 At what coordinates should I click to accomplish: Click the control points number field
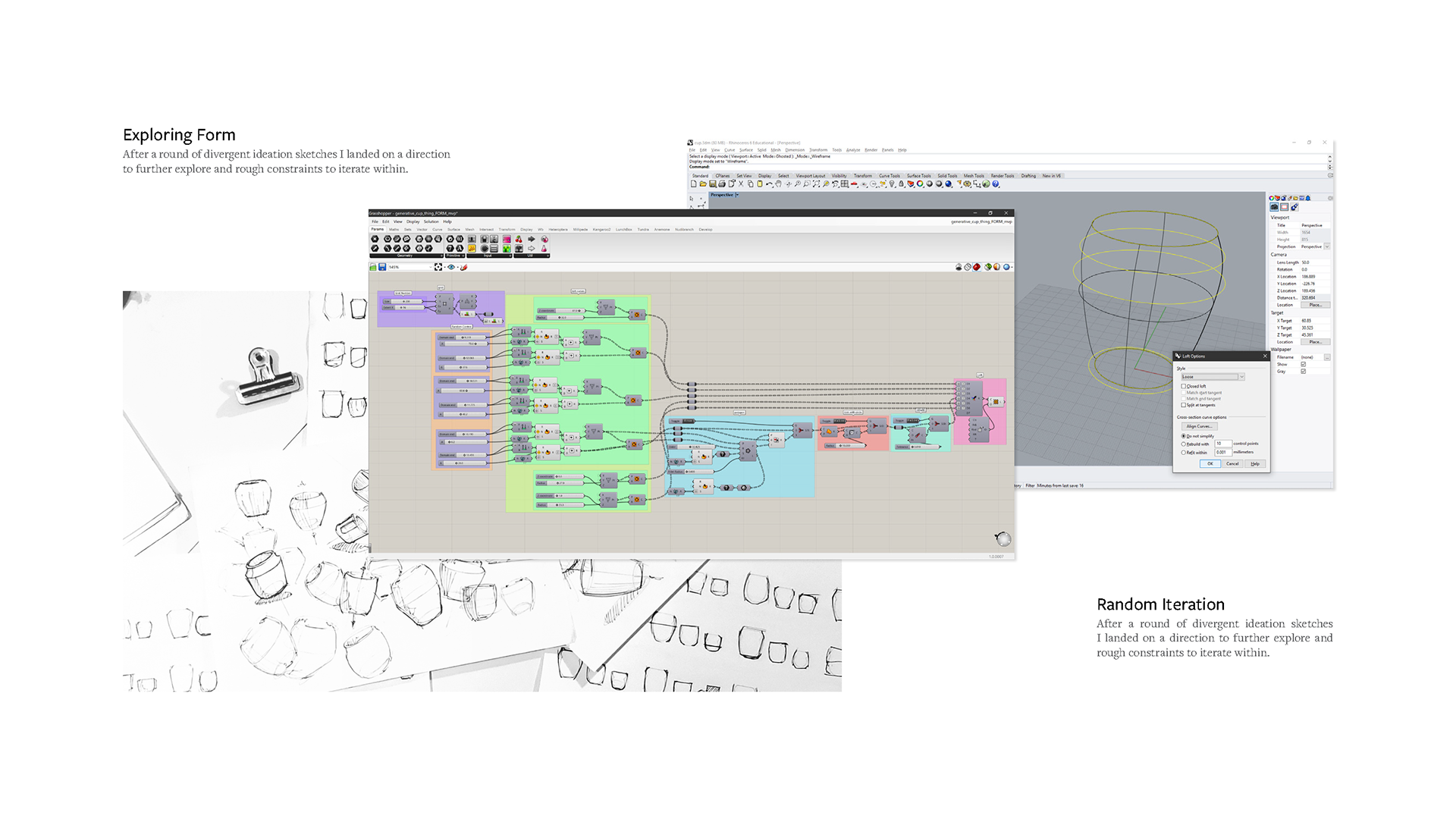tap(1222, 444)
